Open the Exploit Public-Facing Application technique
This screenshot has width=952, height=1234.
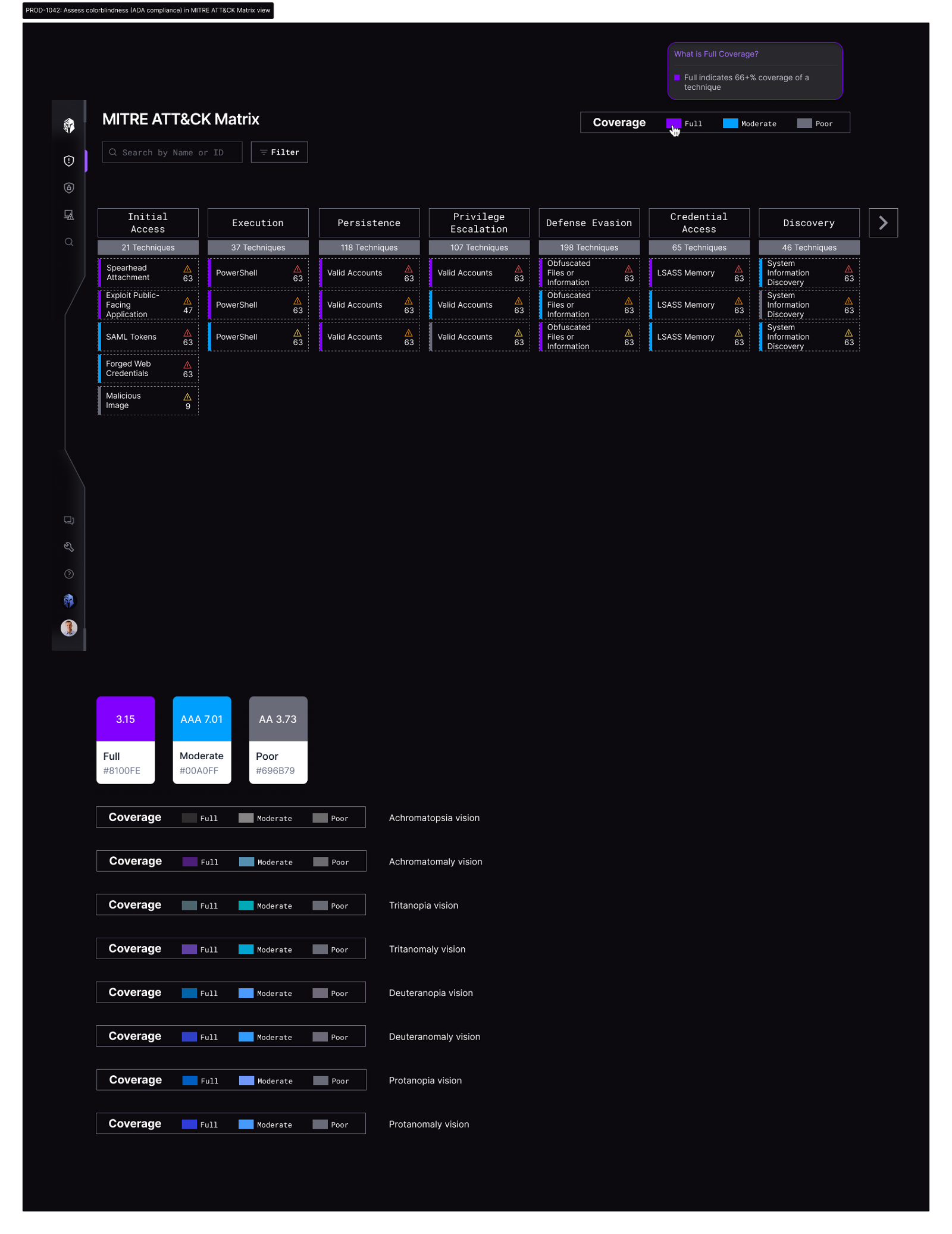(148, 305)
